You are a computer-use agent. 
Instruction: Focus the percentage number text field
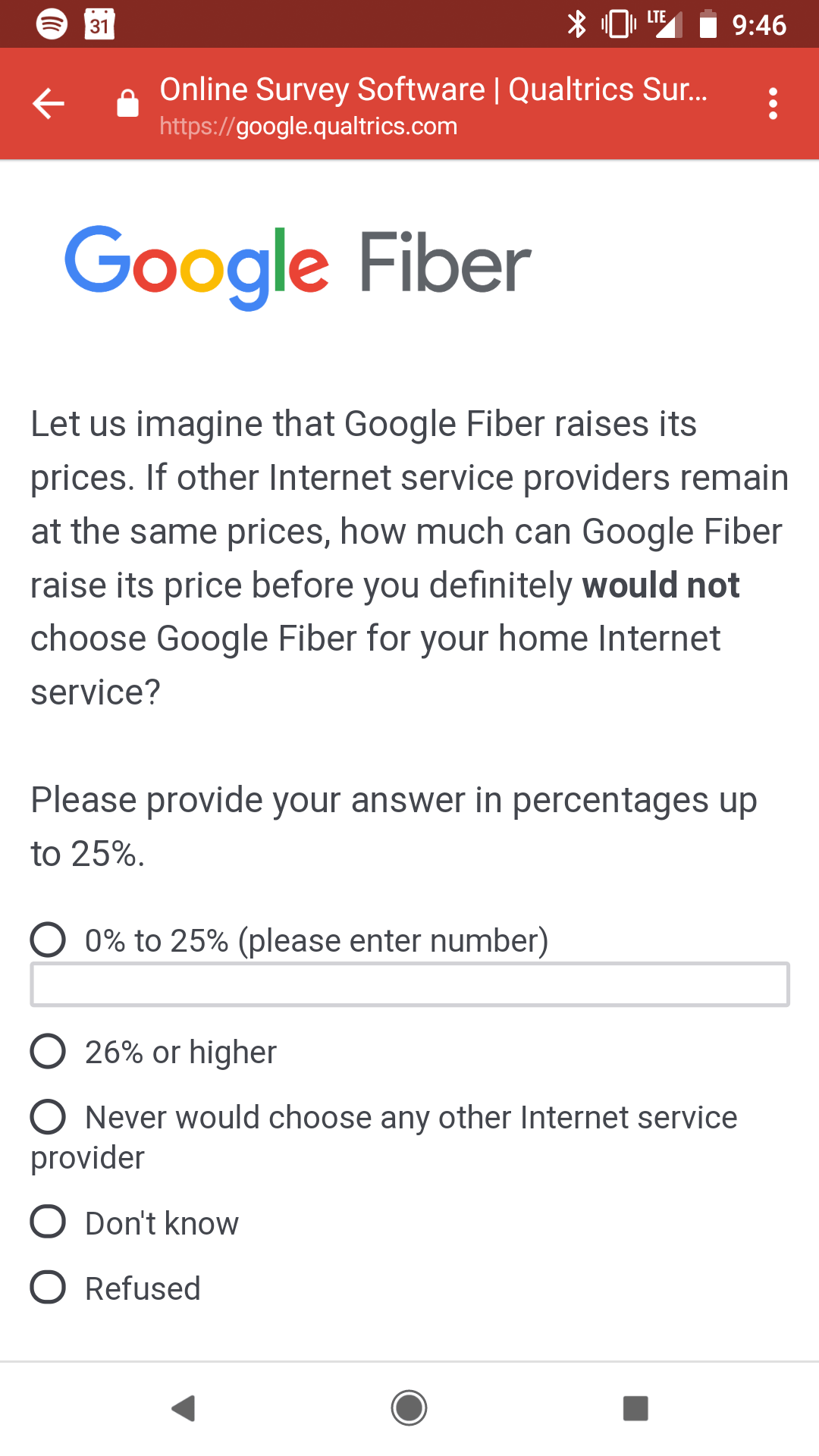click(409, 984)
